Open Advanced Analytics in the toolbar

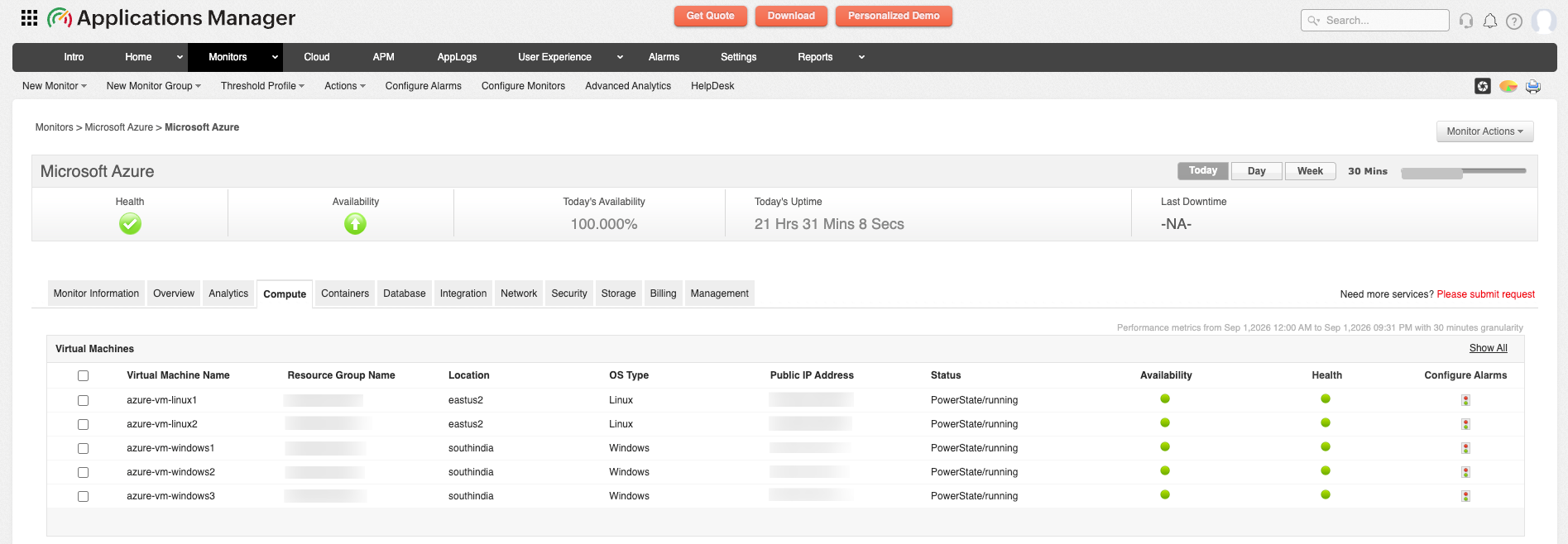628,86
